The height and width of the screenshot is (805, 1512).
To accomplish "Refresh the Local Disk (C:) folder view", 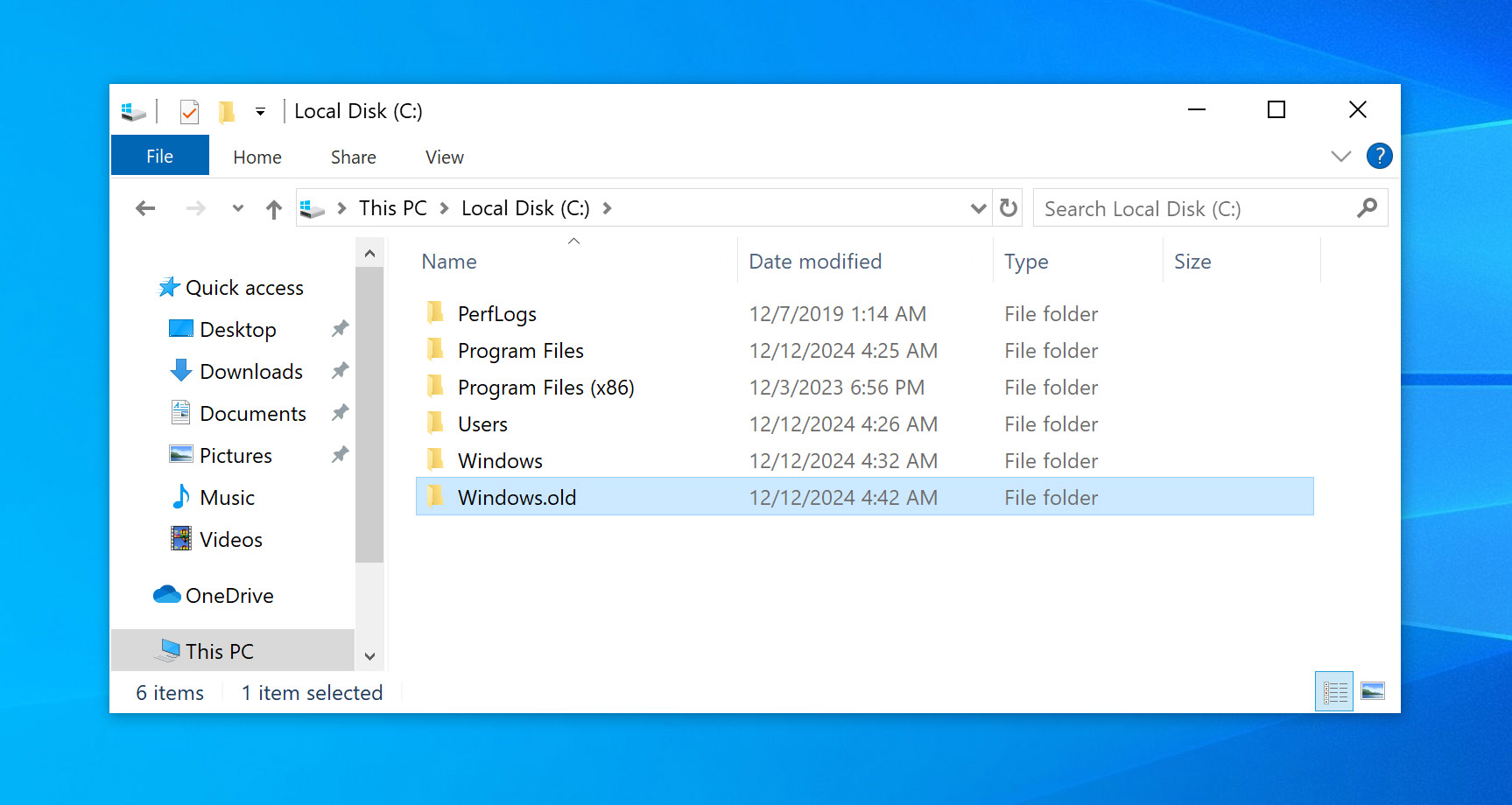I will click(1009, 208).
